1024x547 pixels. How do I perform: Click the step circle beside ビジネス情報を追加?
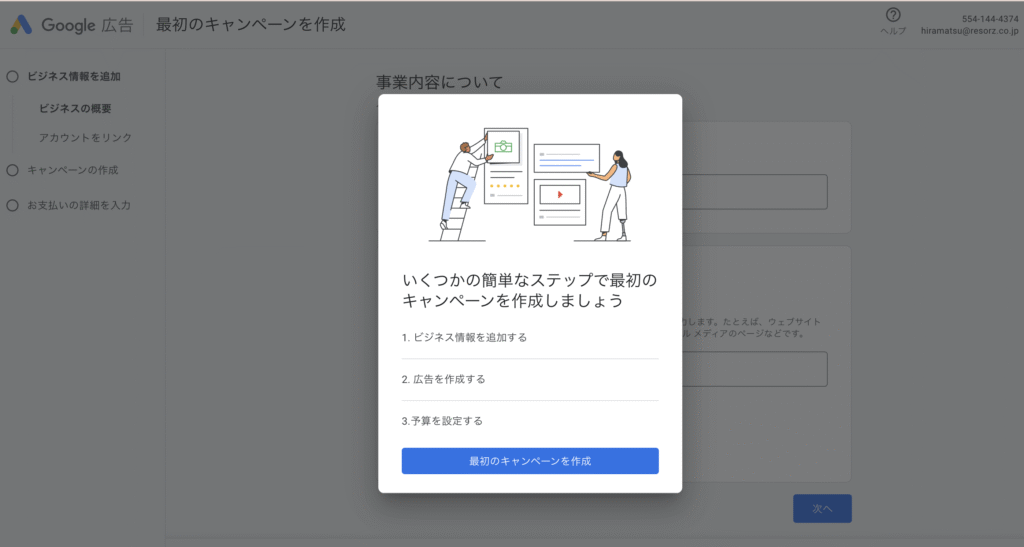13,76
